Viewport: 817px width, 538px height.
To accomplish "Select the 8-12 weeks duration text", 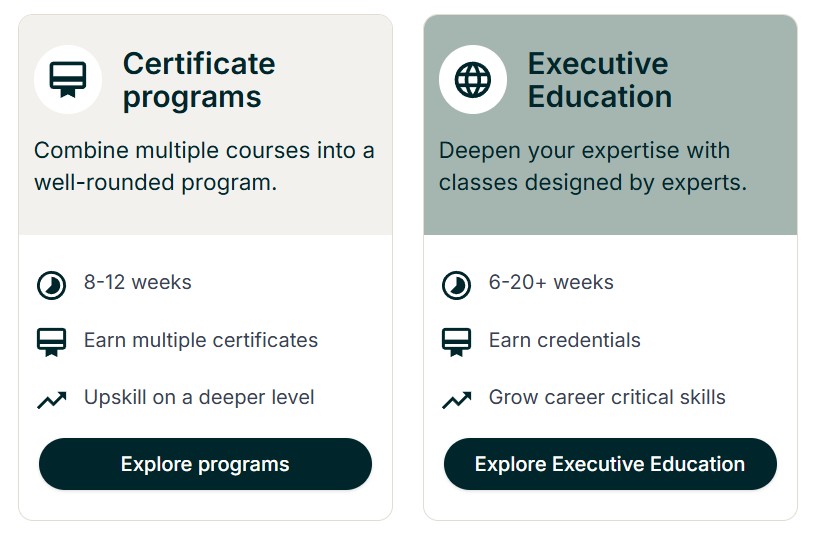I will 137,283.
